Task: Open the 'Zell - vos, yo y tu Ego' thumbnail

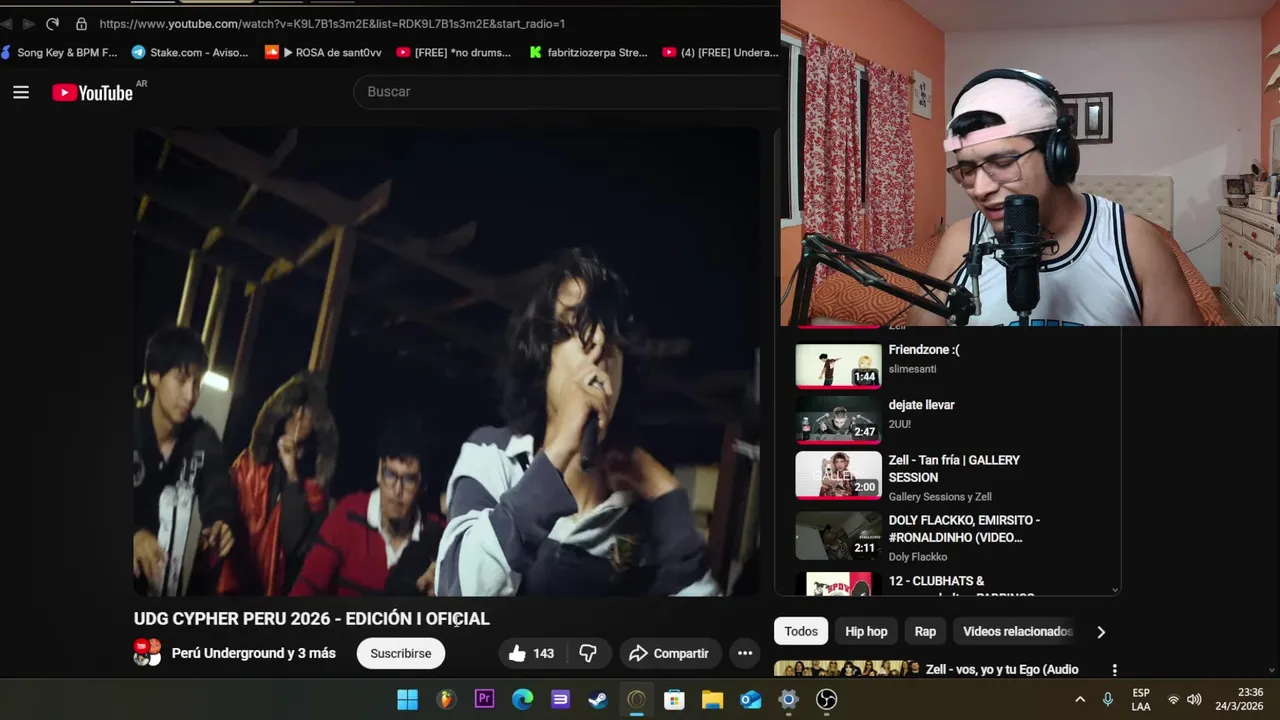Action: tap(846, 669)
